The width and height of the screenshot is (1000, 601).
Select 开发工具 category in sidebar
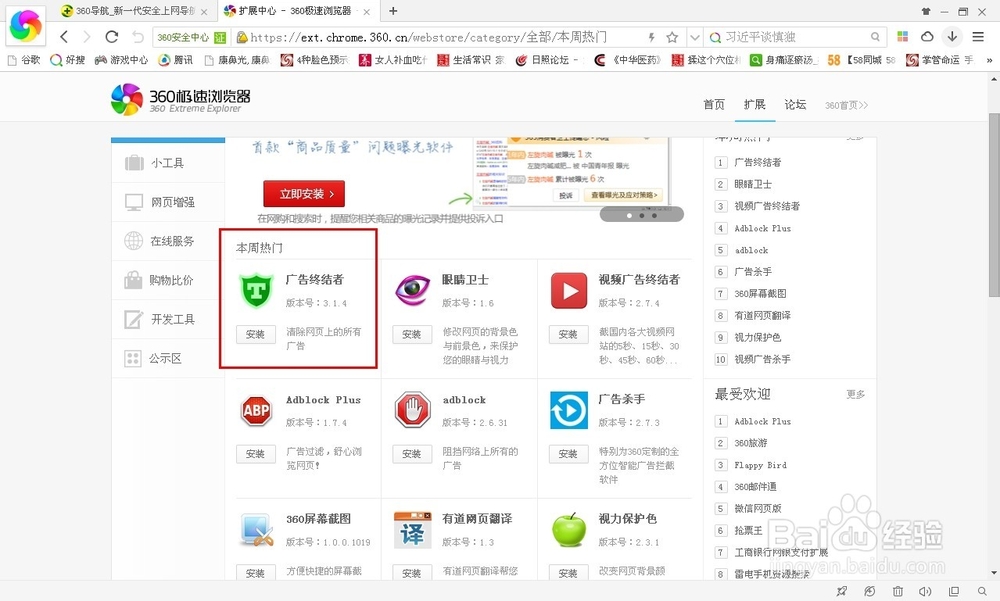pyautogui.click(x=168, y=319)
